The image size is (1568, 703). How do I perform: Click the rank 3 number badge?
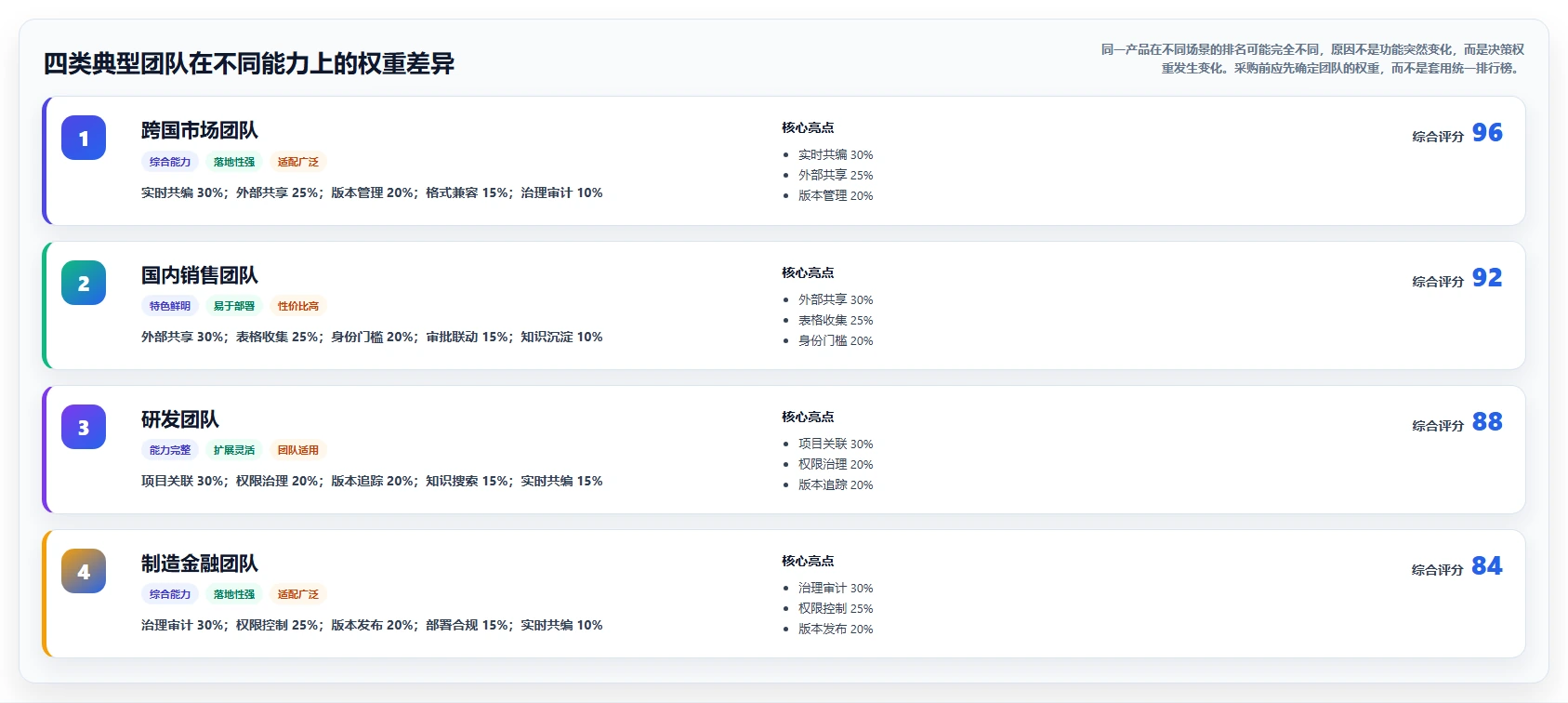pos(84,427)
